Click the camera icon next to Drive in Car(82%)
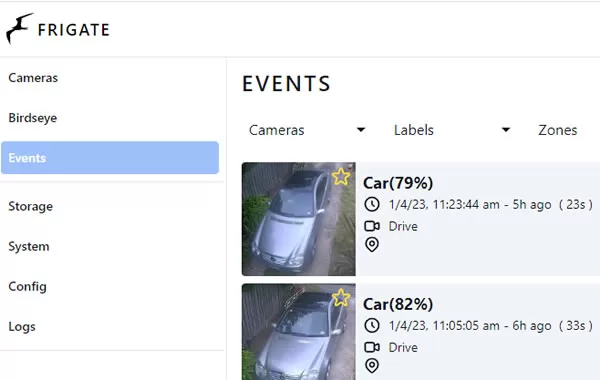 coord(372,347)
